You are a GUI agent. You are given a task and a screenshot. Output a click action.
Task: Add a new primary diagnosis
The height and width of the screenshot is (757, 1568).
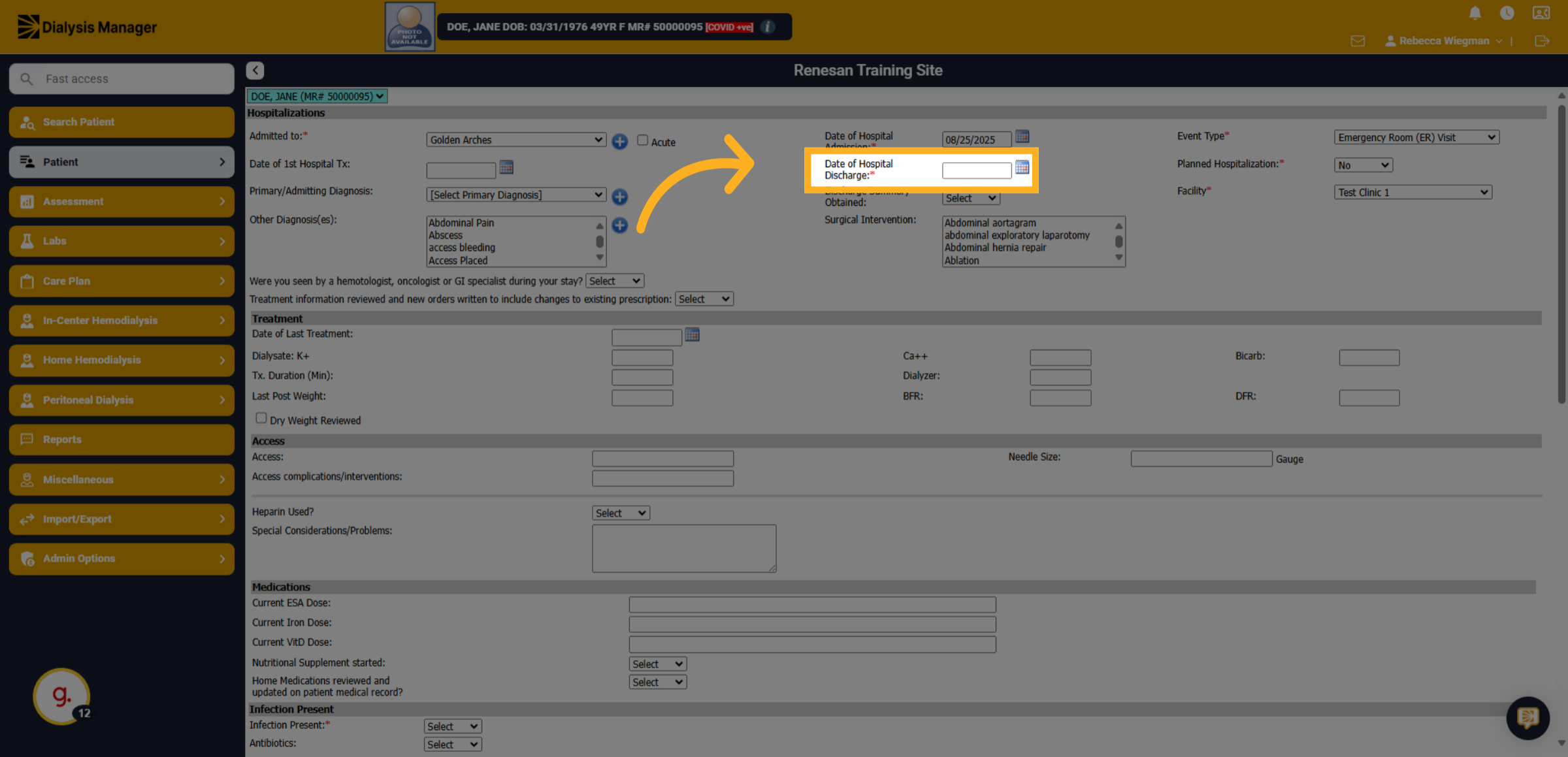pos(619,196)
